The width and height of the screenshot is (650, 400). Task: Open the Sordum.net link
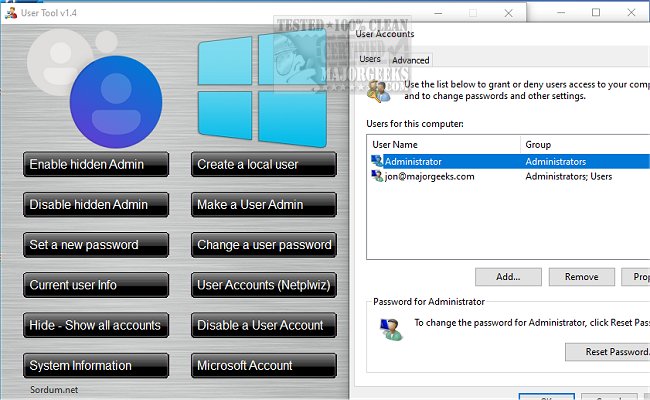coord(54,390)
